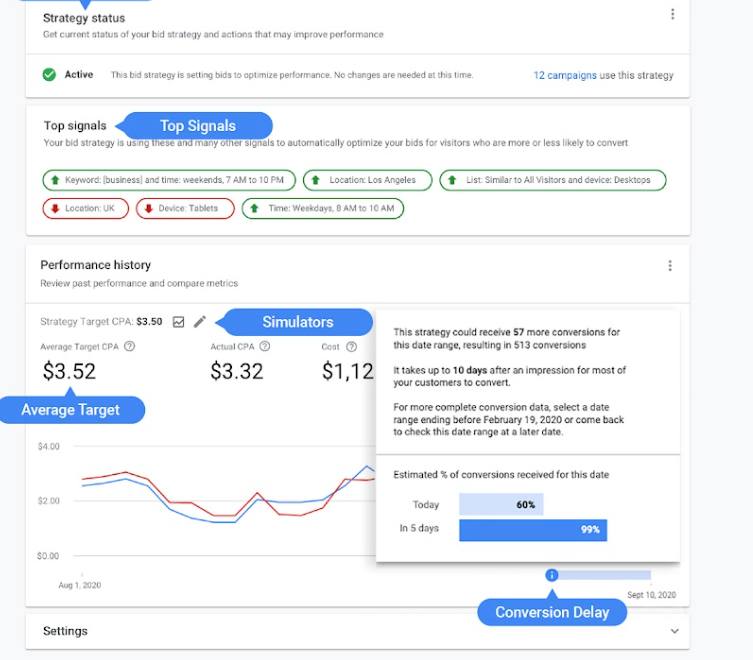The image size is (753, 660).
Task: Click the conversion delay info marker on the timeline
Action: coord(552,574)
